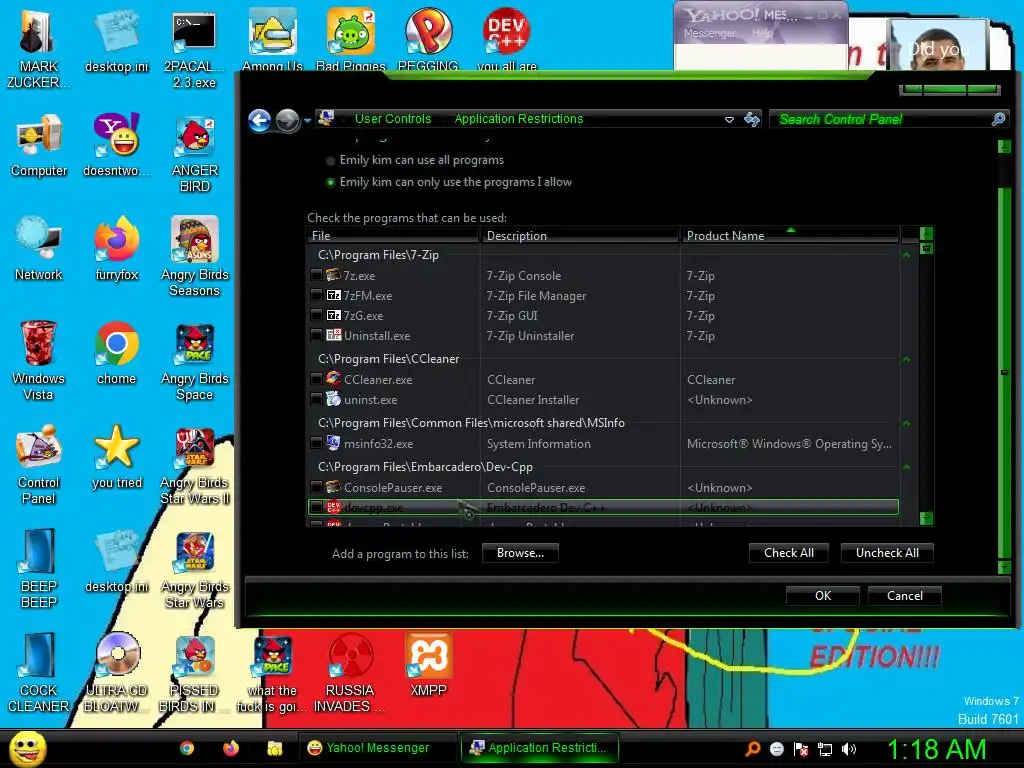Select the PEGGING desktop icon
The width and height of the screenshot is (1024, 768).
coord(428,39)
